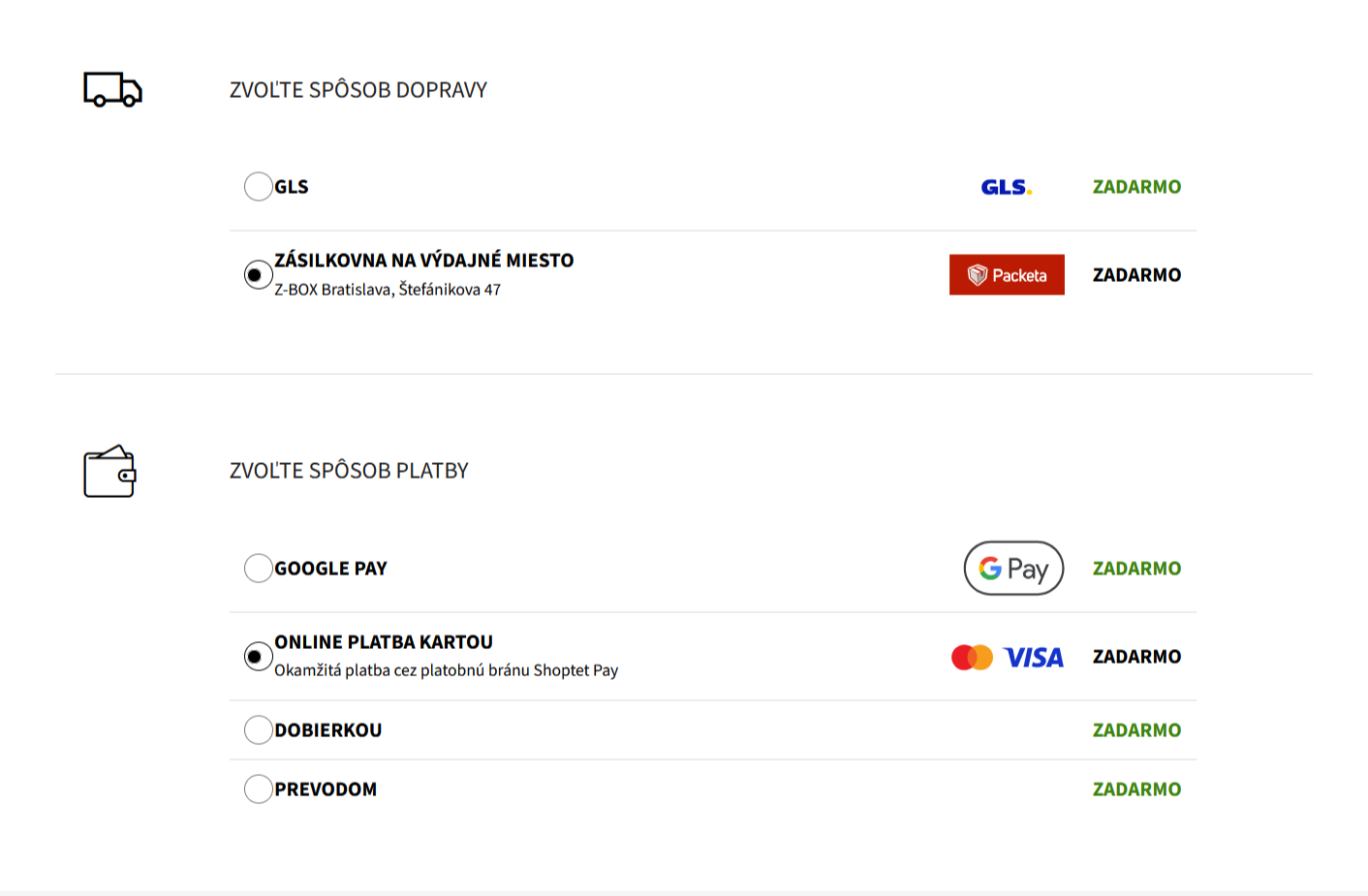Screen dimensions: 1368x896
Task: Click the VISA logo
Action: click(1033, 658)
